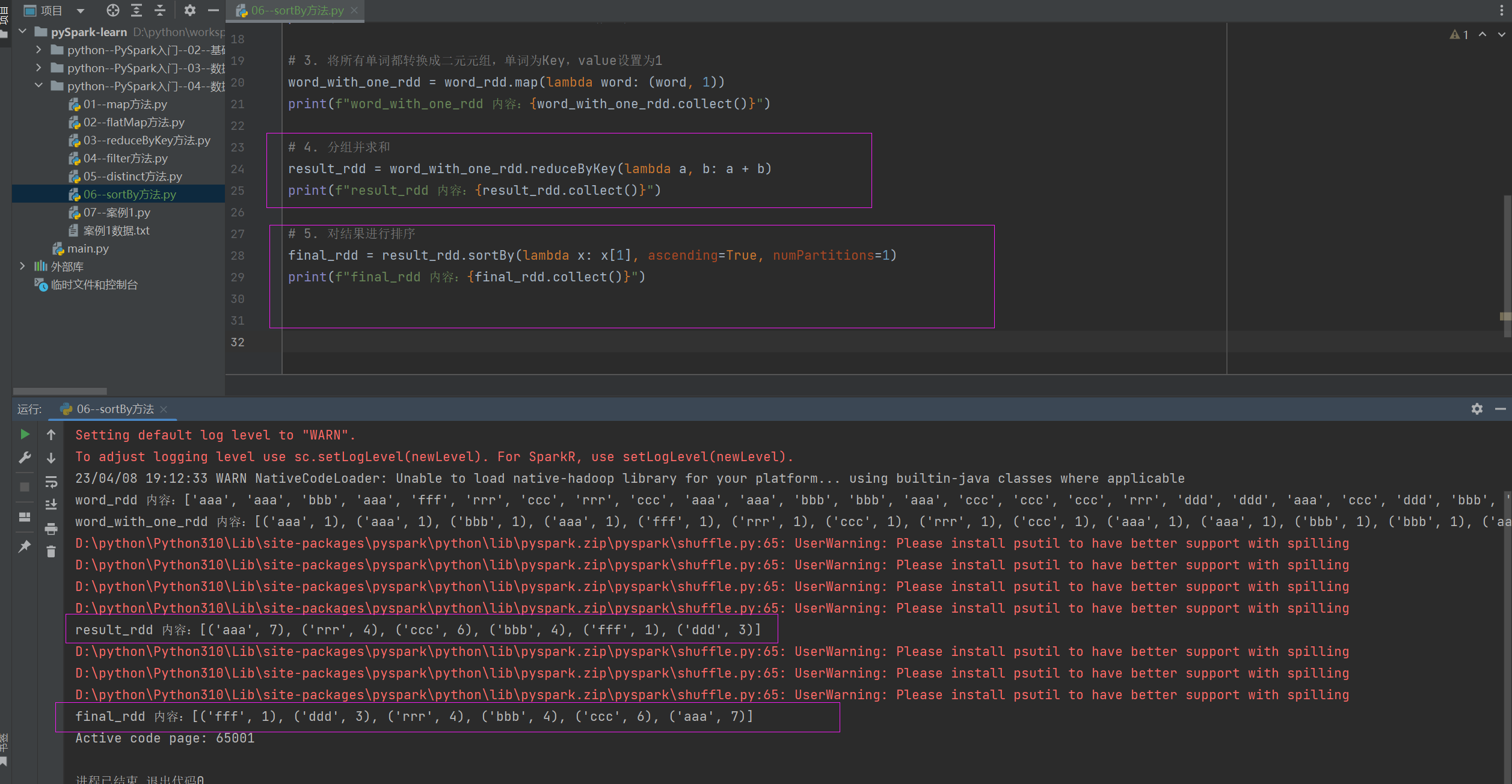Click the expand all icon in project toolbar
The height and width of the screenshot is (784, 1512).
click(137, 10)
